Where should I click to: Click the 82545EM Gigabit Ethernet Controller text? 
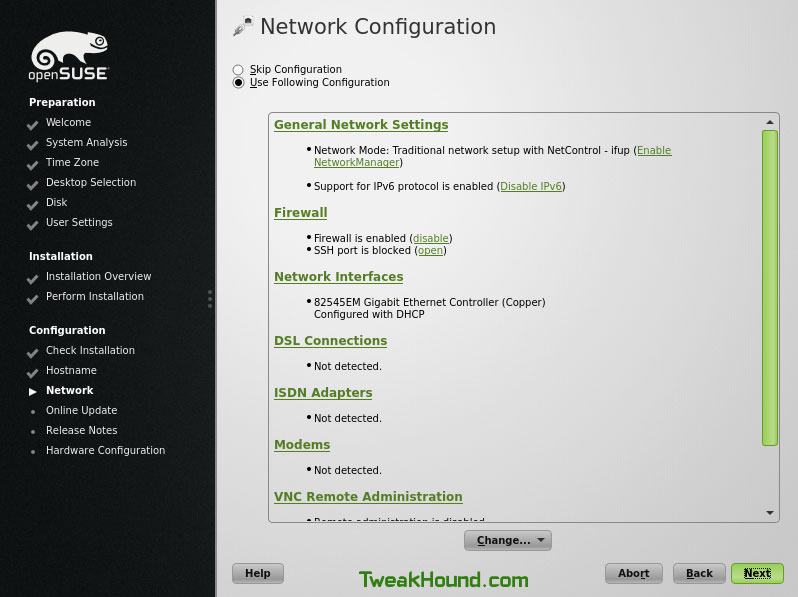(x=430, y=302)
